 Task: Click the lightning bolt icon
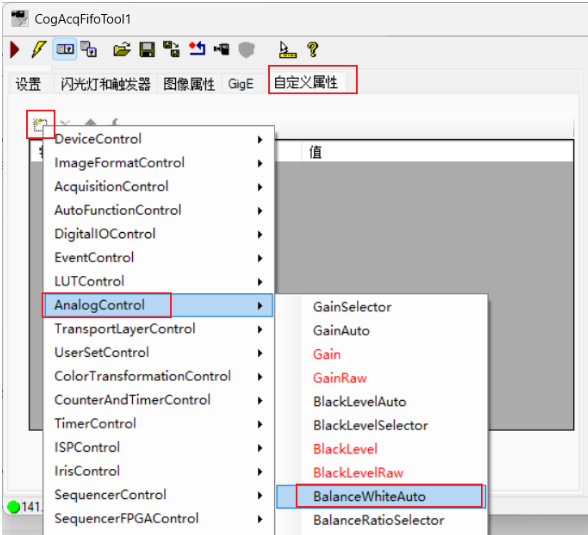39,49
